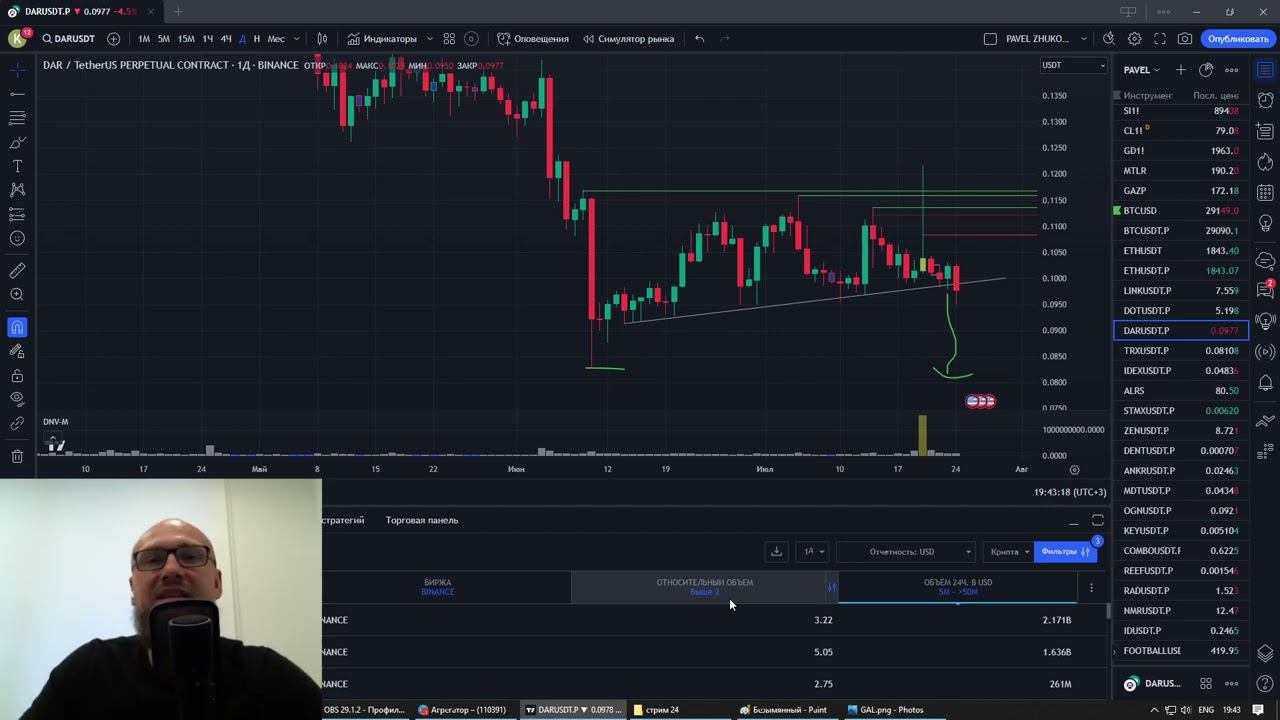The height and width of the screenshot is (720, 1280).
Task: Select the 4Ч timeframe
Action: click(x=226, y=39)
